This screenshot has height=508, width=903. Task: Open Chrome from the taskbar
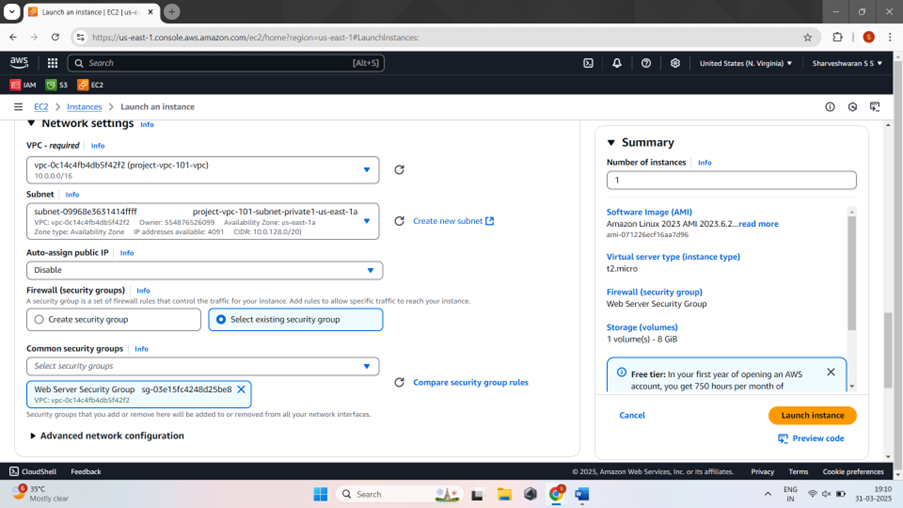pos(556,494)
